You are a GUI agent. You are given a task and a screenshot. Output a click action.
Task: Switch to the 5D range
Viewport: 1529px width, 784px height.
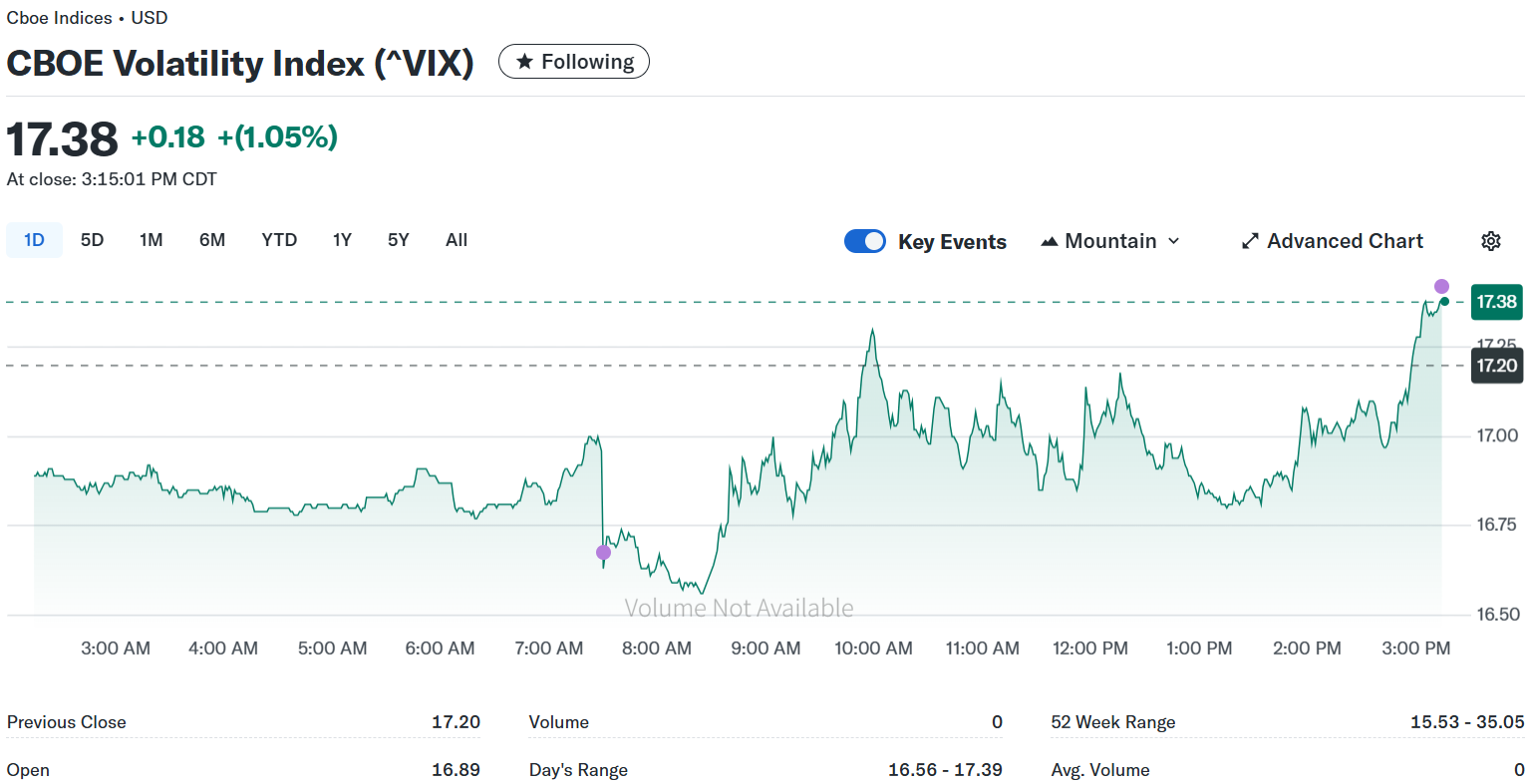click(x=92, y=240)
